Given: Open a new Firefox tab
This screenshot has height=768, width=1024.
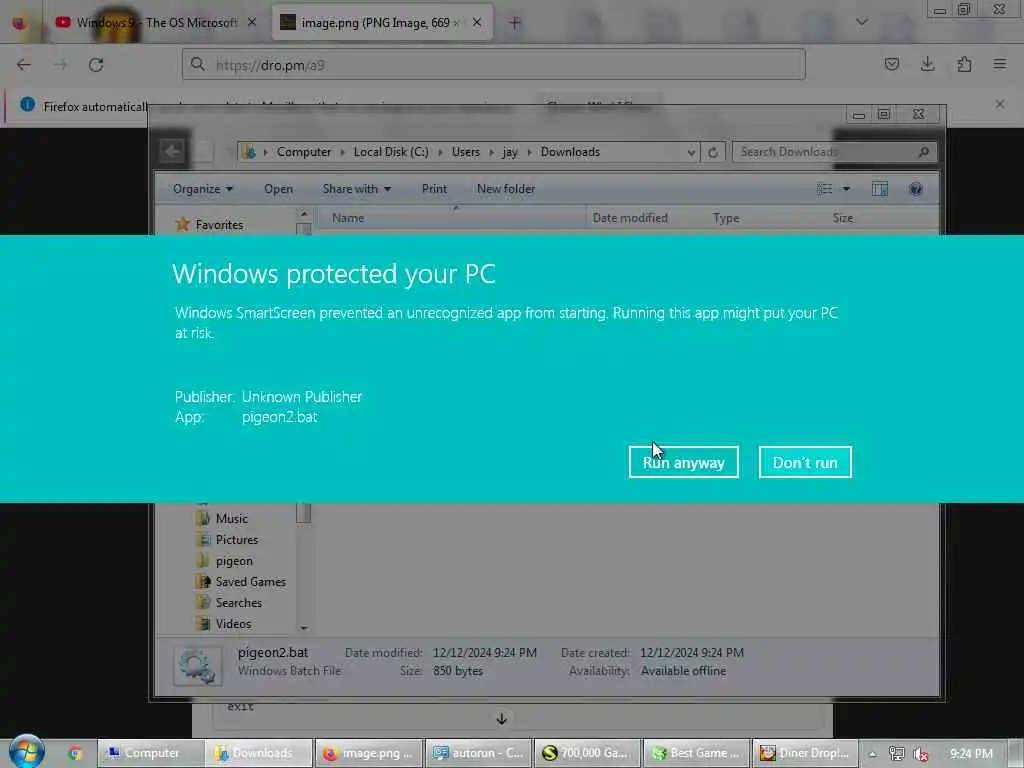Looking at the screenshot, I should [515, 23].
